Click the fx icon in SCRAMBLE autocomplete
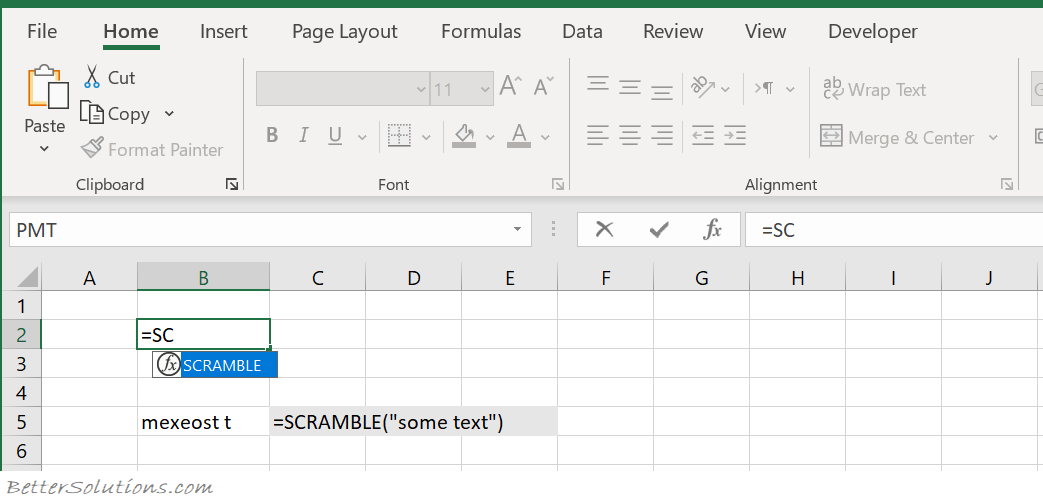 (x=168, y=365)
